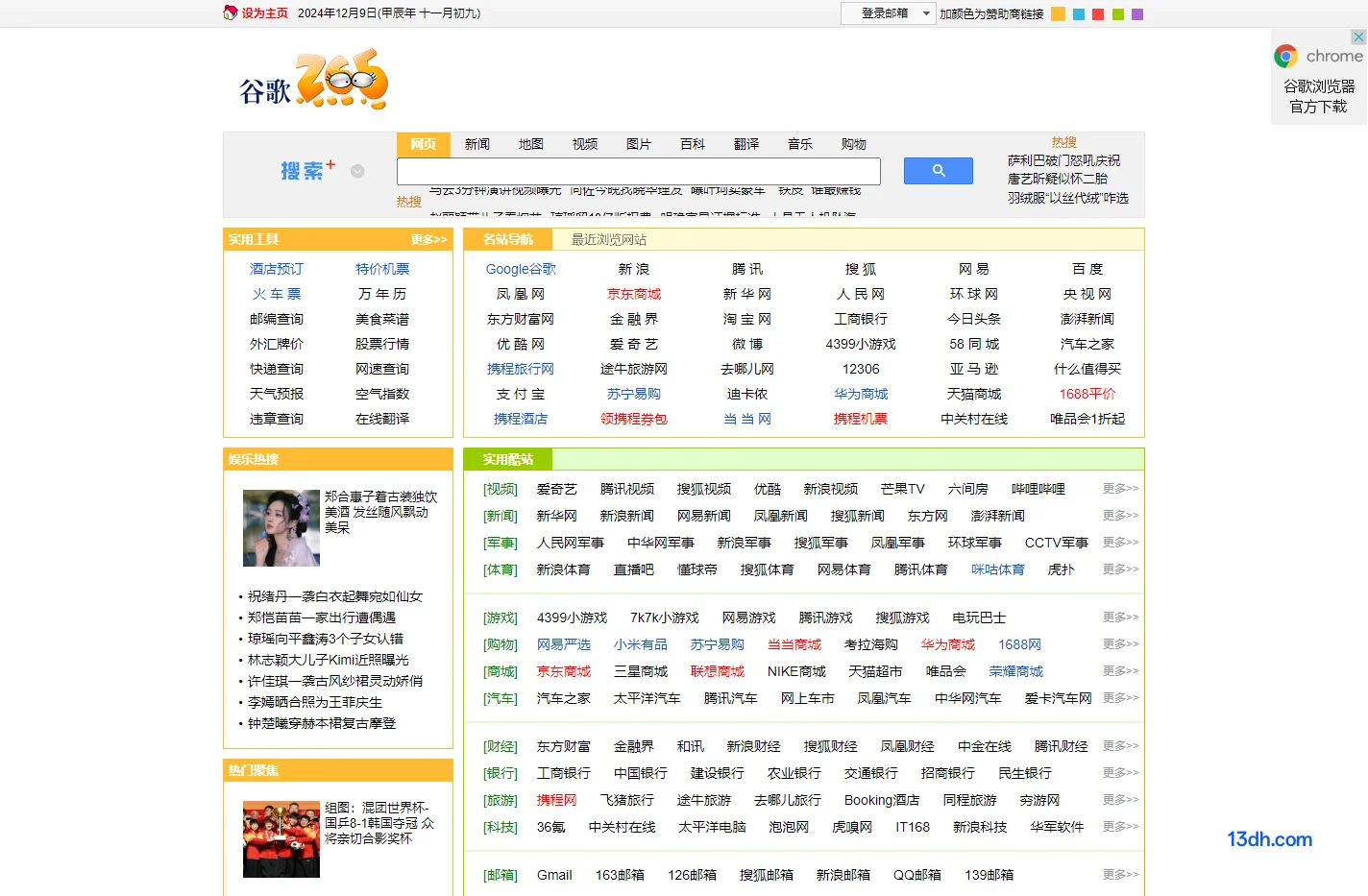
Task: Click the Chrome logo icon
Action: click(x=1285, y=57)
